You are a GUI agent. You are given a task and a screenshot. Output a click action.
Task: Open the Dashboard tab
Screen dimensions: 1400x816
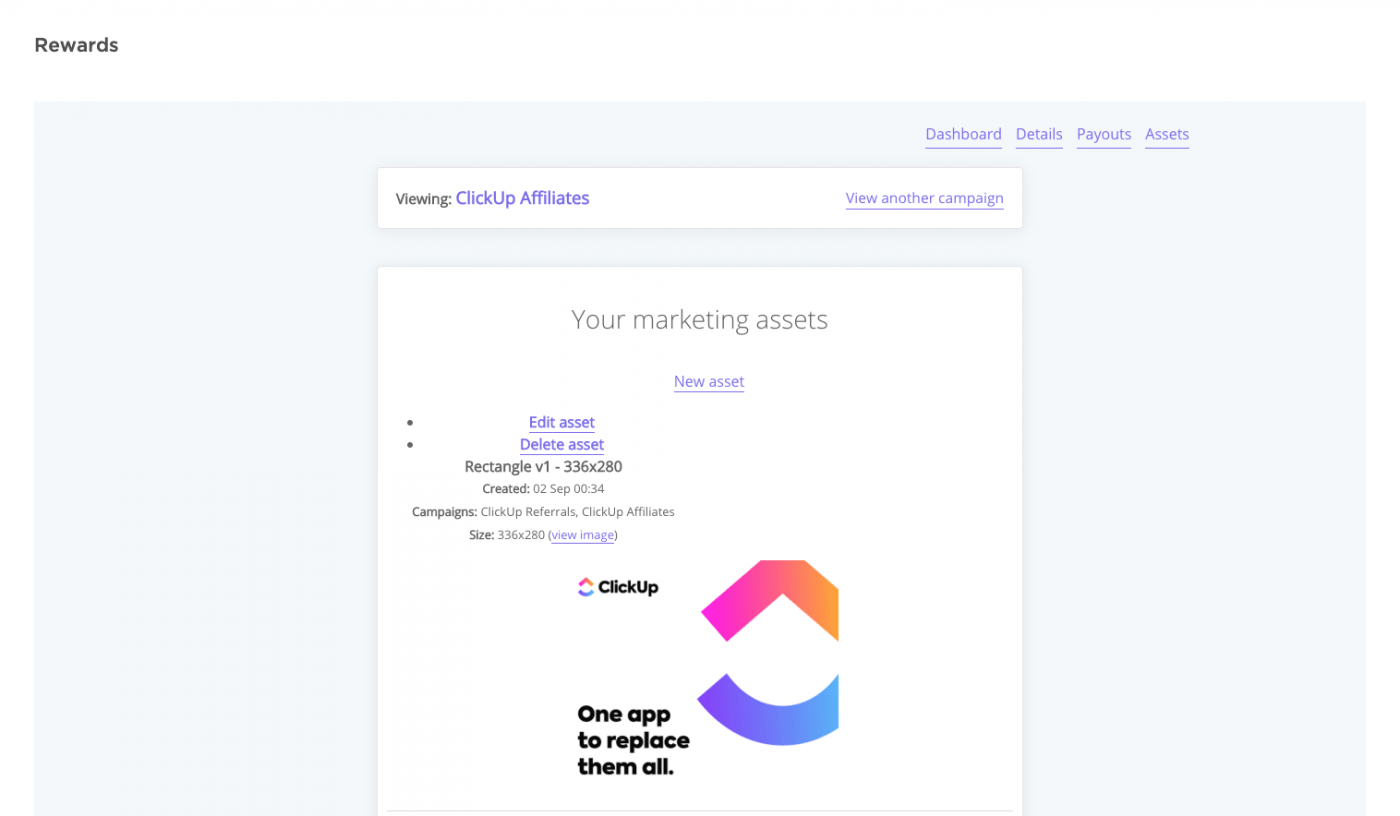pyautogui.click(x=963, y=134)
